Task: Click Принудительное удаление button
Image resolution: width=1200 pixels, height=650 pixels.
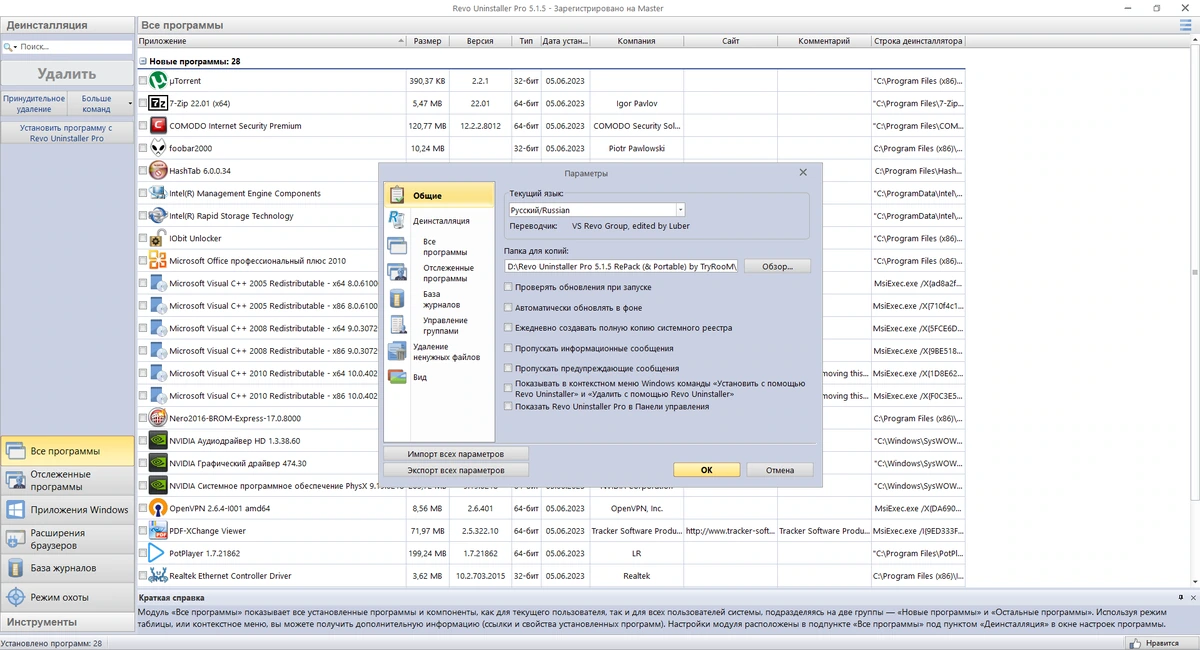Action: pos(34,103)
